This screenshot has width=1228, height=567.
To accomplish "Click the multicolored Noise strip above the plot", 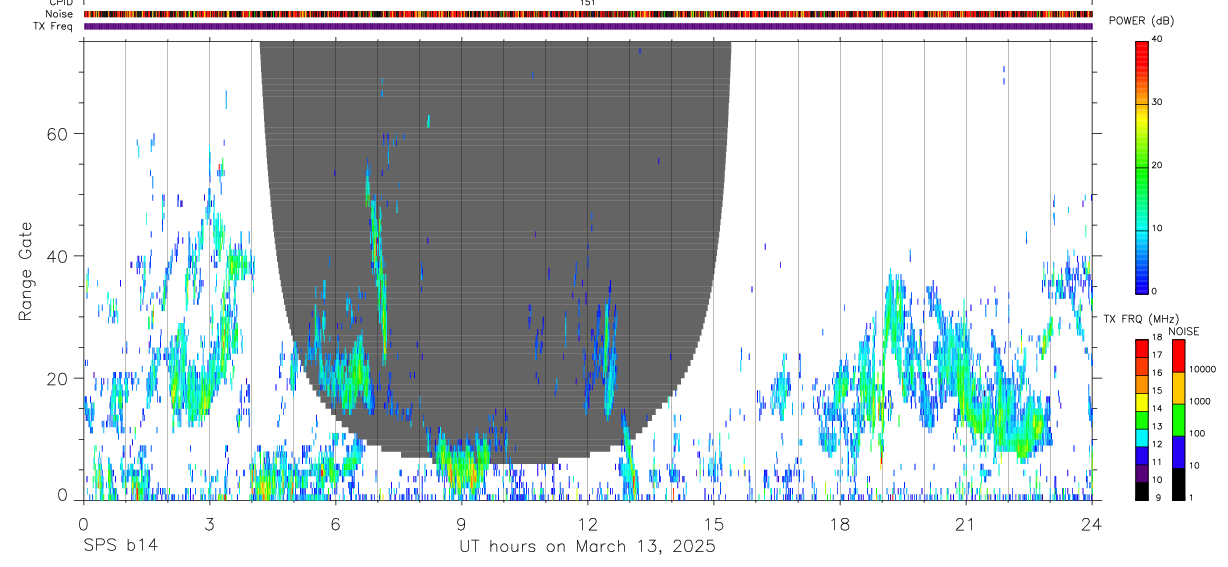I will pos(588,14).
